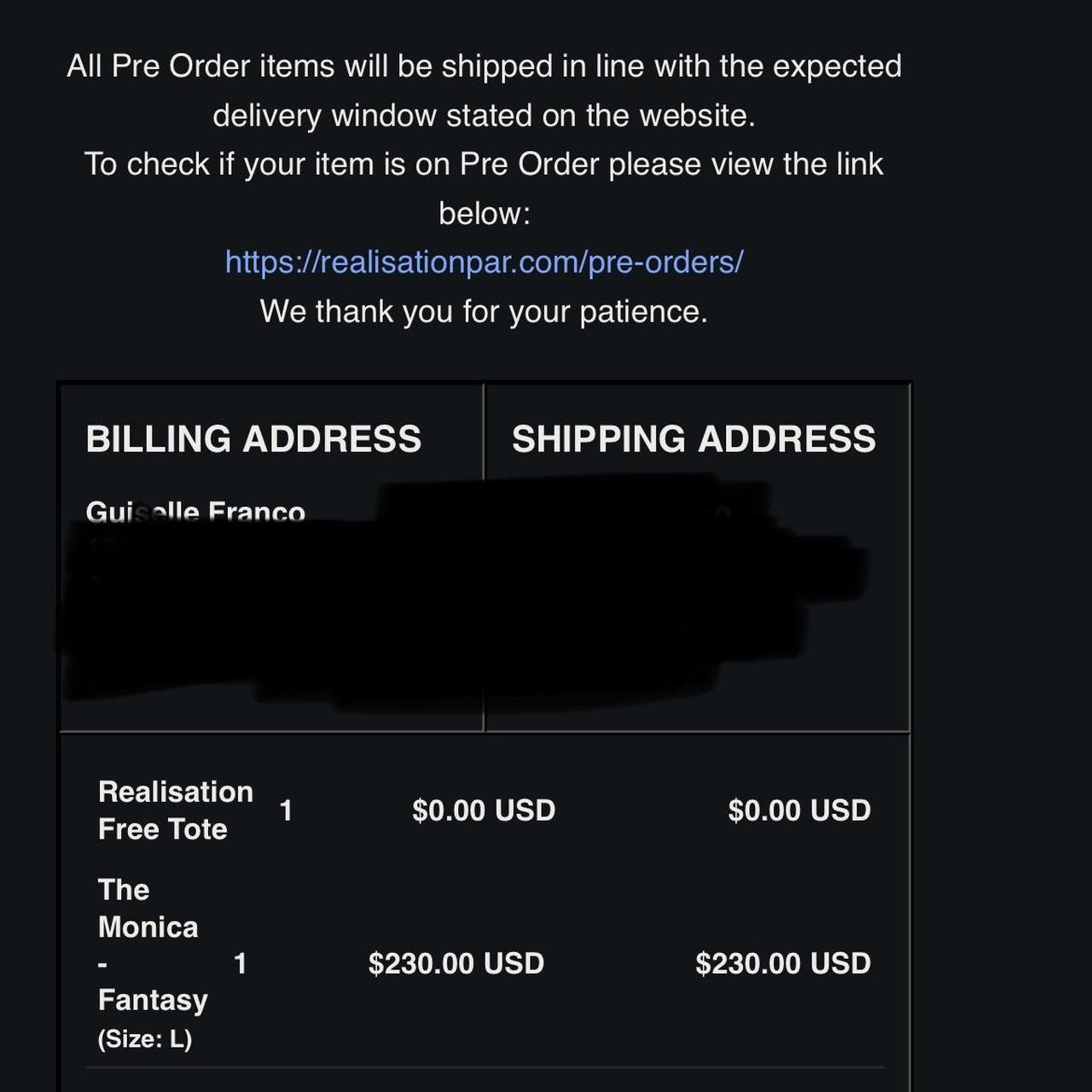The height and width of the screenshot is (1092, 1092).
Task: Click the BILLING ADDRESS heading
Action: click(x=253, y=439)
